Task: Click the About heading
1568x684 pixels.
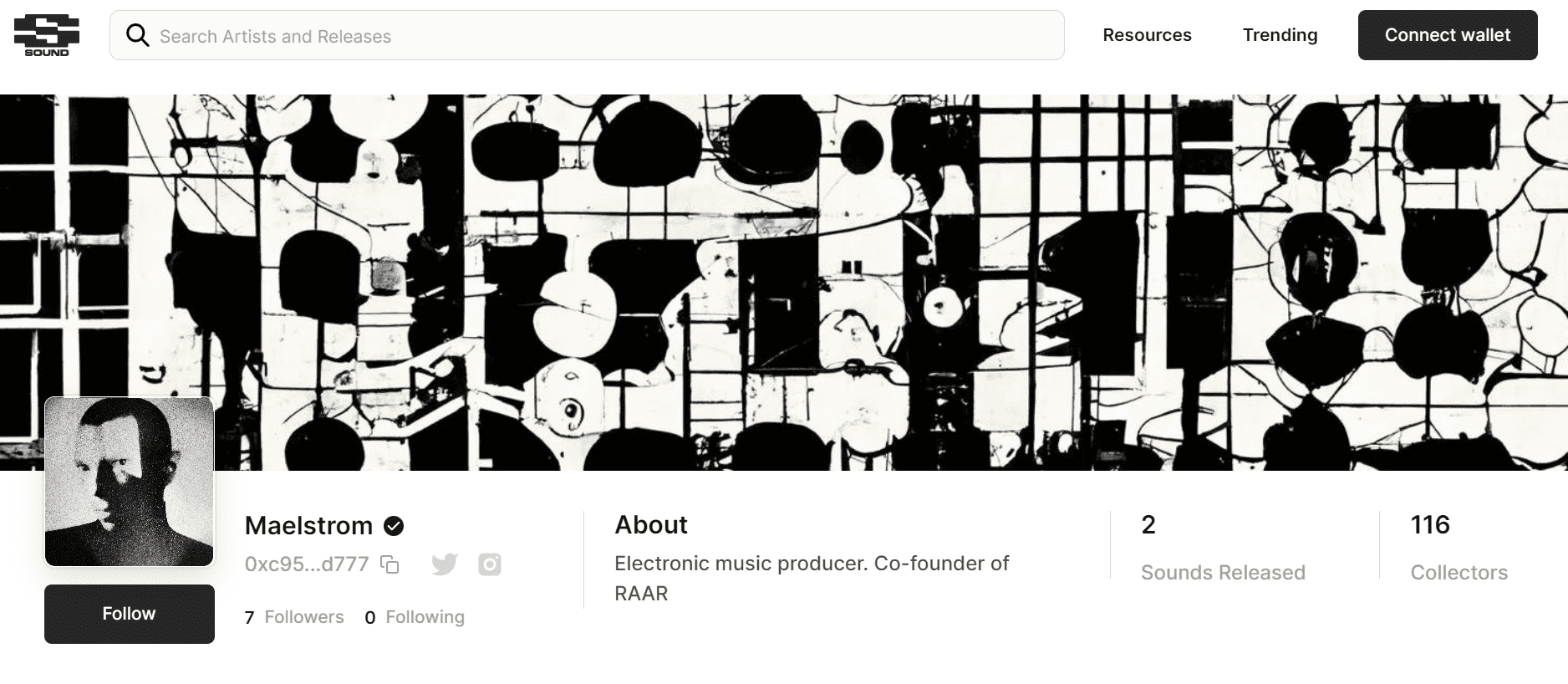Action: coord(651,525)
